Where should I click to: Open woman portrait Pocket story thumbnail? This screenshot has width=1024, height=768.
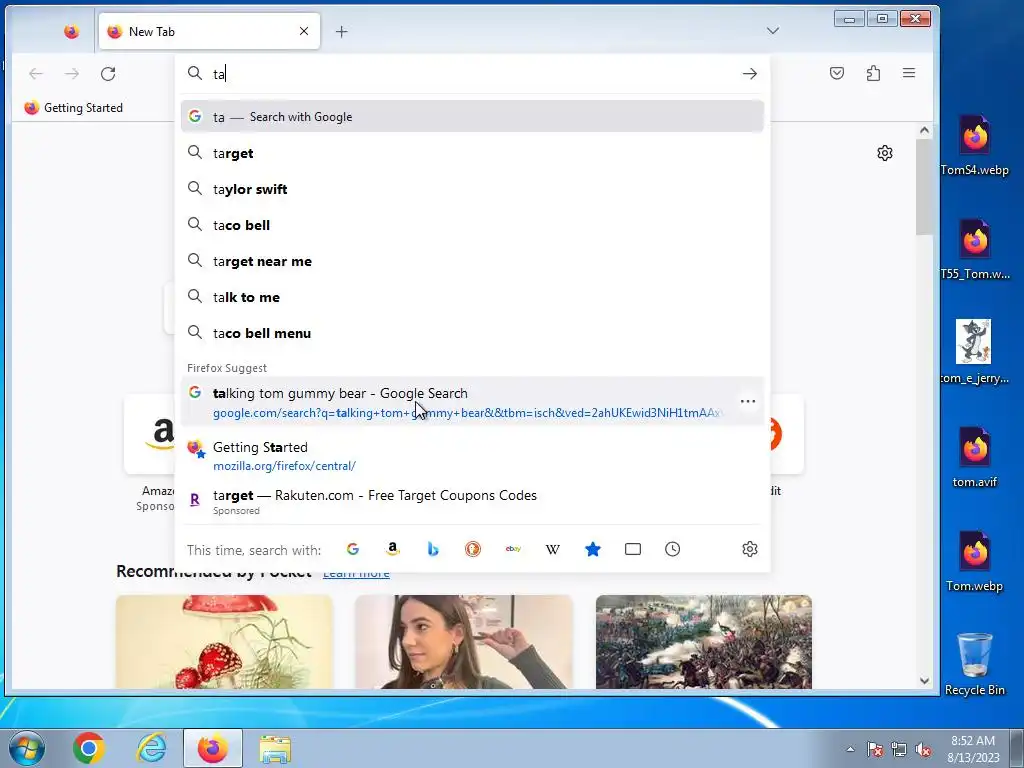464,642
